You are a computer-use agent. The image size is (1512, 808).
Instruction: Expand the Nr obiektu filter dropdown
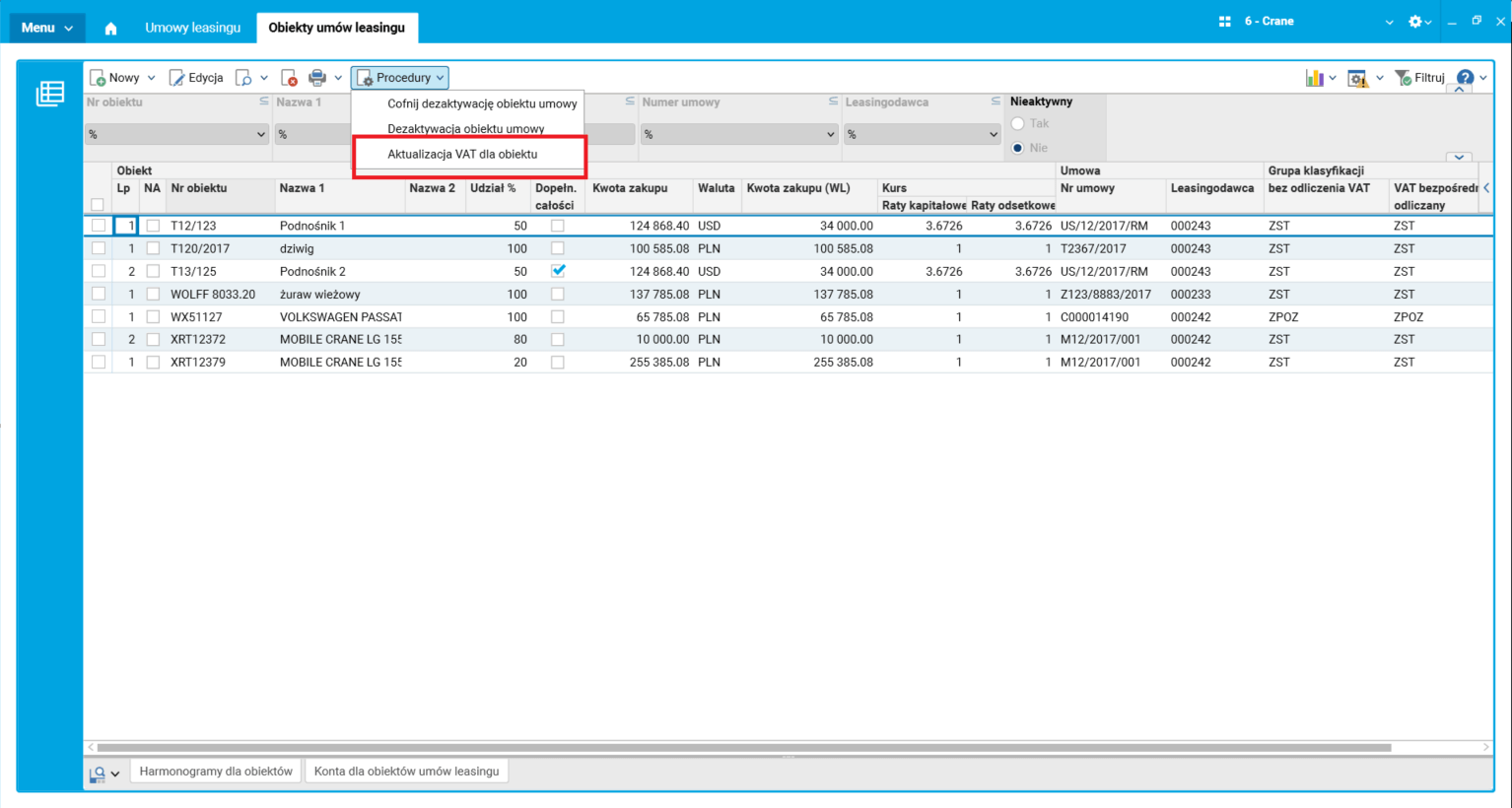260,135
